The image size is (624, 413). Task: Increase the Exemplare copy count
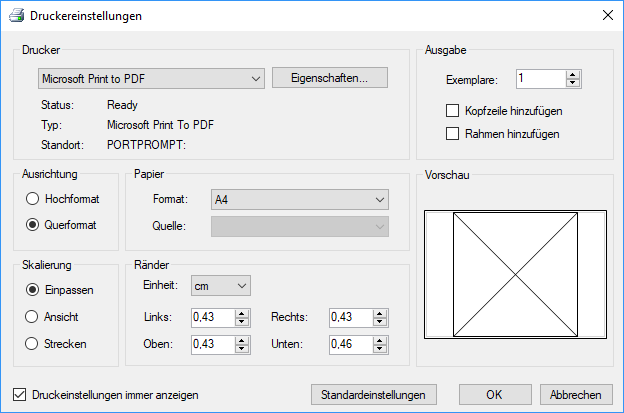click(573, 74)
